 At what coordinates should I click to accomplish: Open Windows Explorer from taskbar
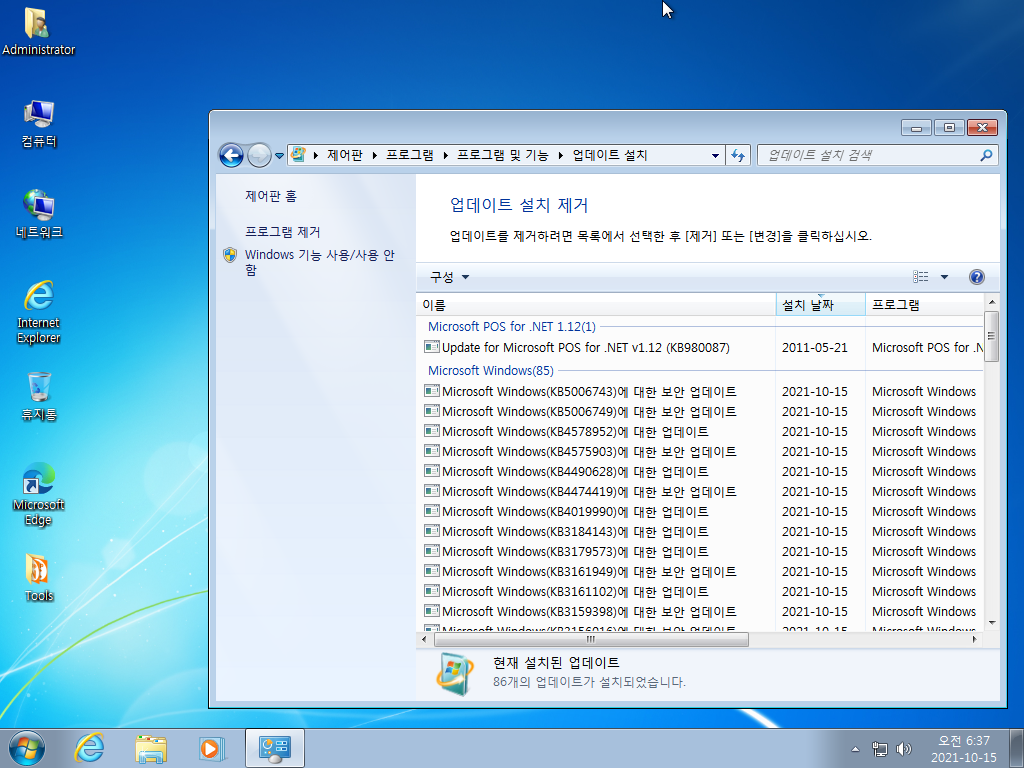click(x=151, y=748)
